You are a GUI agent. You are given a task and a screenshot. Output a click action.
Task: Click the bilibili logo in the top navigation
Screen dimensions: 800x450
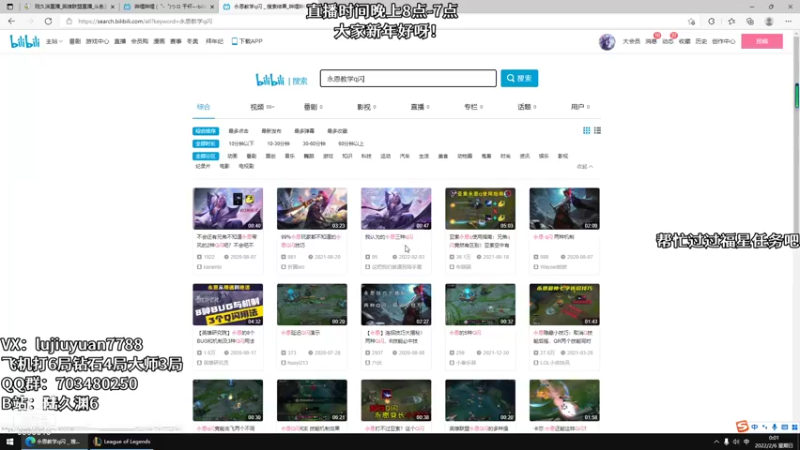click(x=24, y=41)
